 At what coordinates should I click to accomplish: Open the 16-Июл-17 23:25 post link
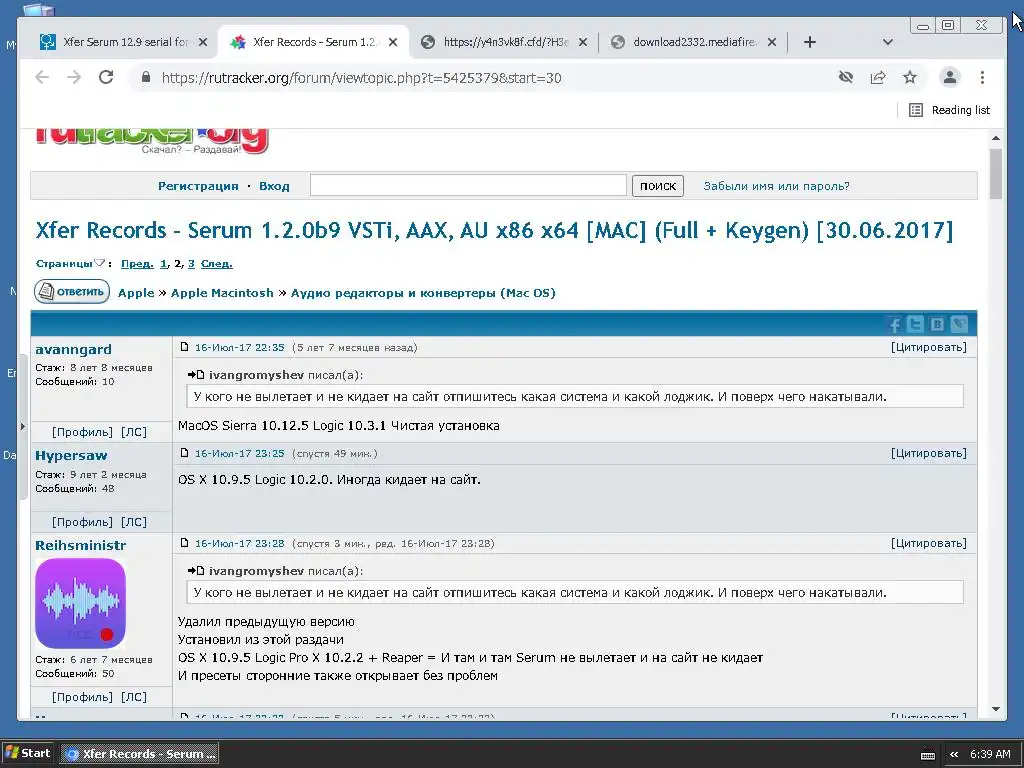[x=240, y=453]
